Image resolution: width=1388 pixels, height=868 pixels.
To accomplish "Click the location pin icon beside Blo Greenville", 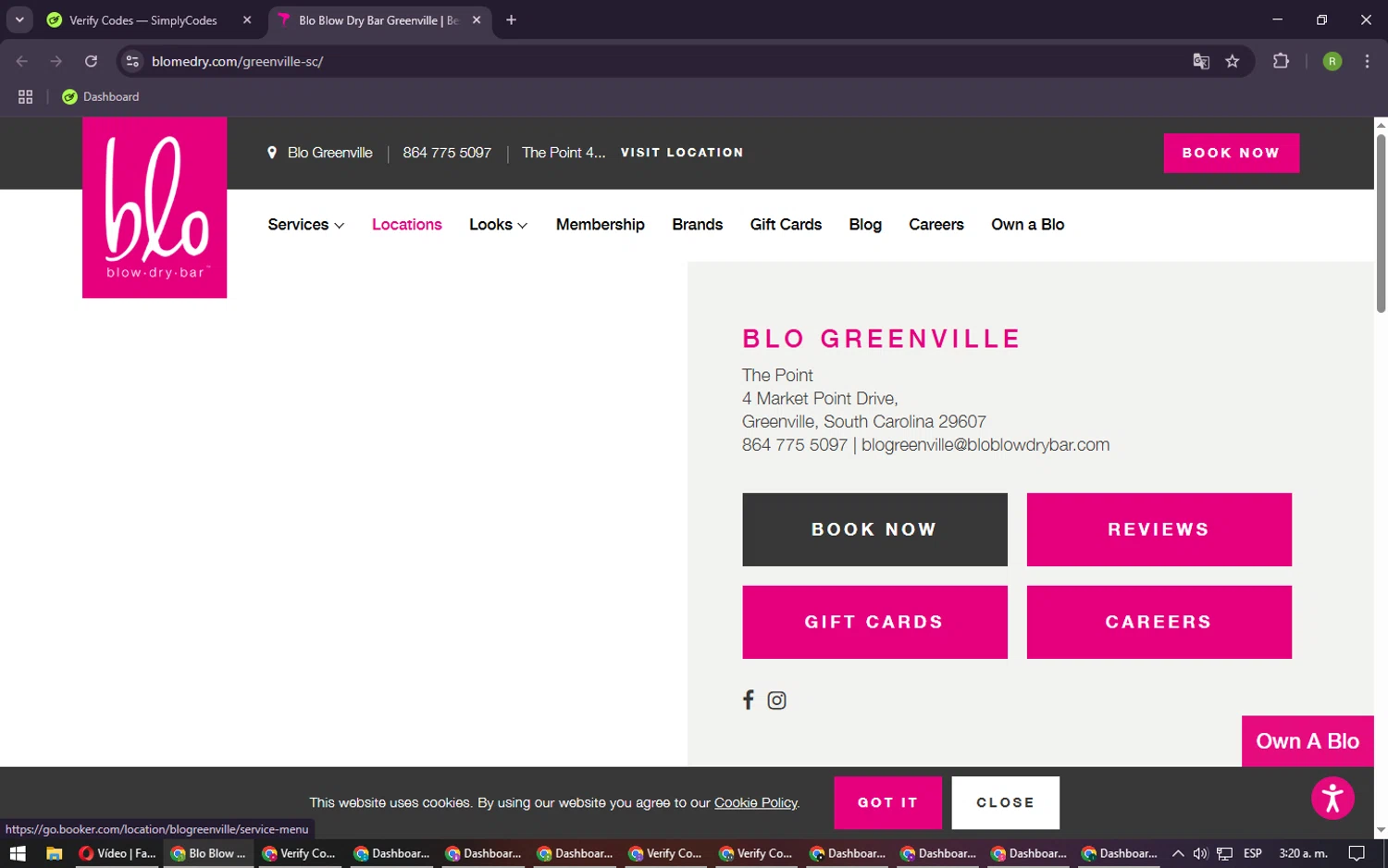I will coord(272,153).
